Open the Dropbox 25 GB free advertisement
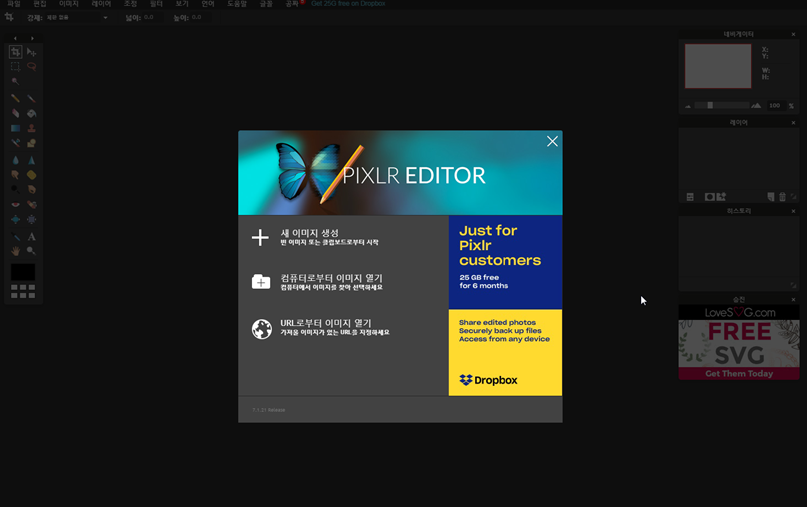 [505, 305]
